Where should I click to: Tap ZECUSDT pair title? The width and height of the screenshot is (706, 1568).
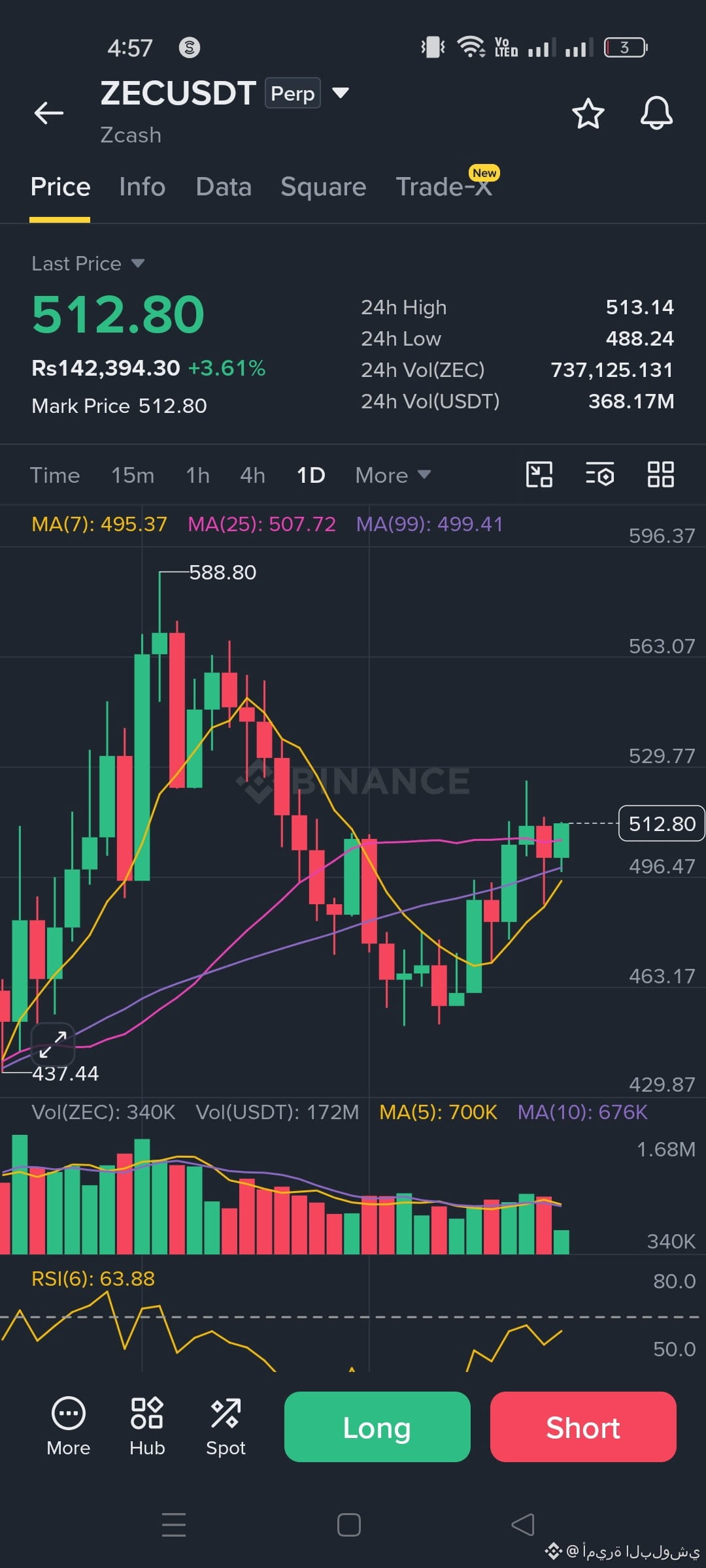click(178, 93)
